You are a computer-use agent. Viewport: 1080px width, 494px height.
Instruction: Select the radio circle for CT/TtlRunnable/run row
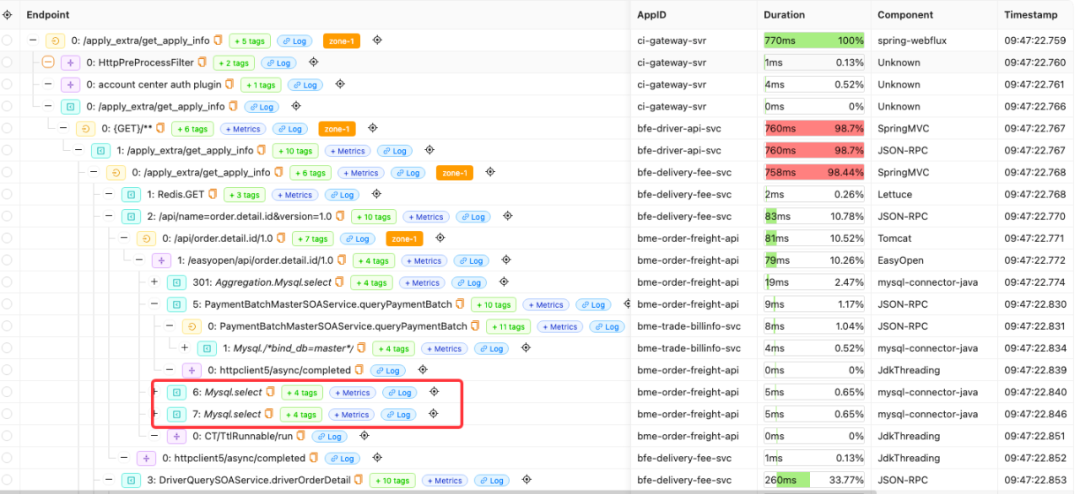point(7,436)
